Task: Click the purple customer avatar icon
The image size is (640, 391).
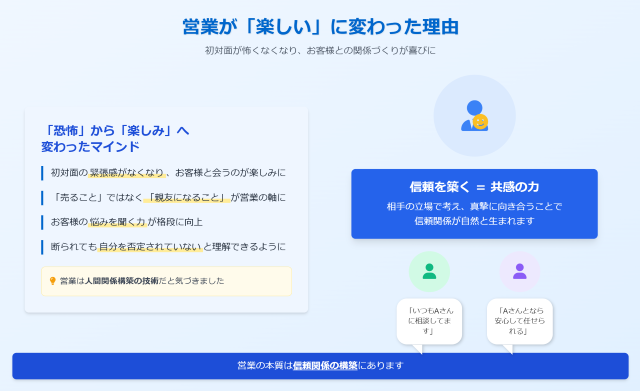Action: (520, 271)
